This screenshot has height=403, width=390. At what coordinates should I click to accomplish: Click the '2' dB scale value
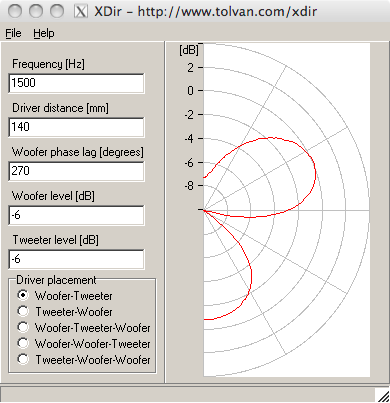coord(190,68)
